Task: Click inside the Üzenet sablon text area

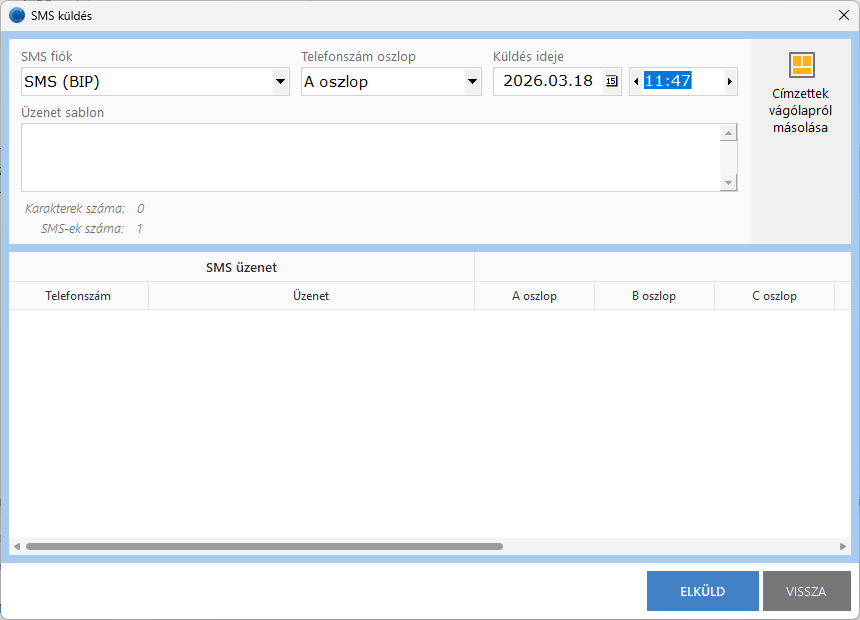Action: [370, 157]
